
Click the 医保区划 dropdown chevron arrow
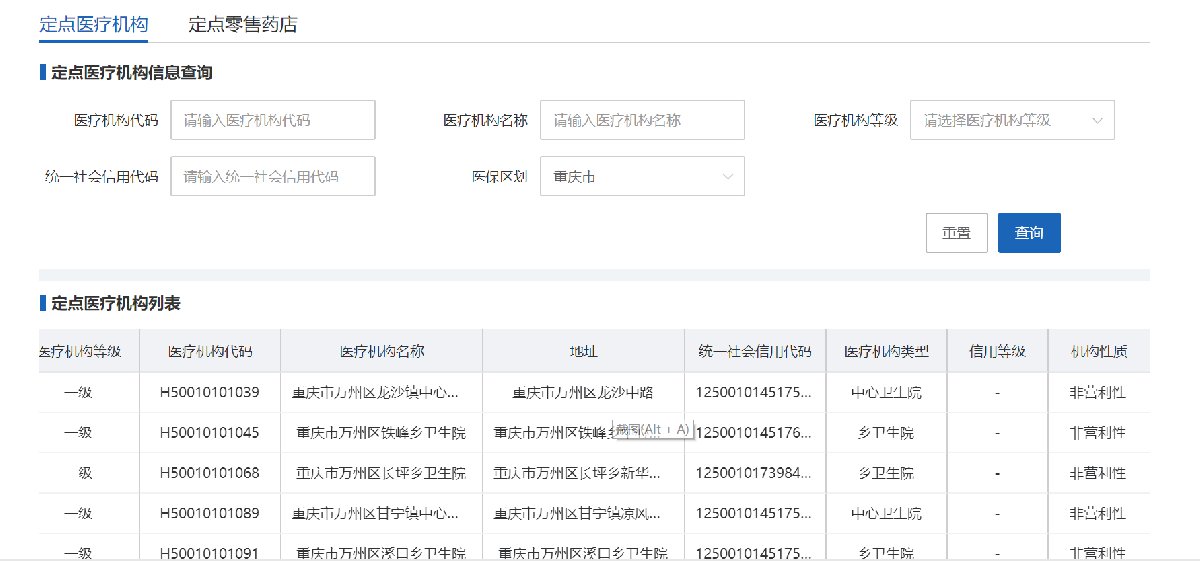pyautogui.click(x=727, y=177)
